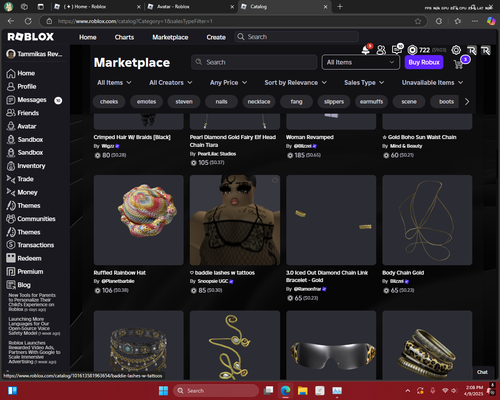Expand the All Items filter dropdown
Viewport: 500px width, 400px height.
(114, 83)
